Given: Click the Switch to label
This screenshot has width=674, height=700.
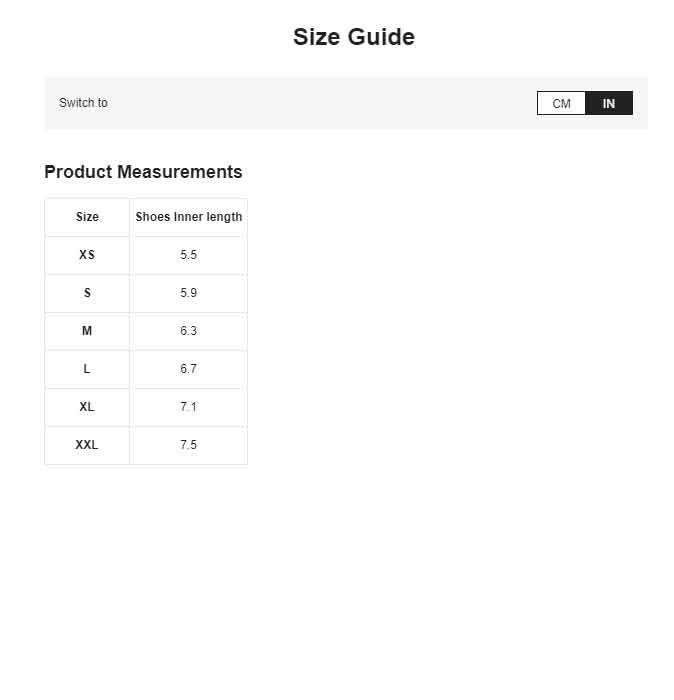Looking at the screenshot, I should [83, 103].
